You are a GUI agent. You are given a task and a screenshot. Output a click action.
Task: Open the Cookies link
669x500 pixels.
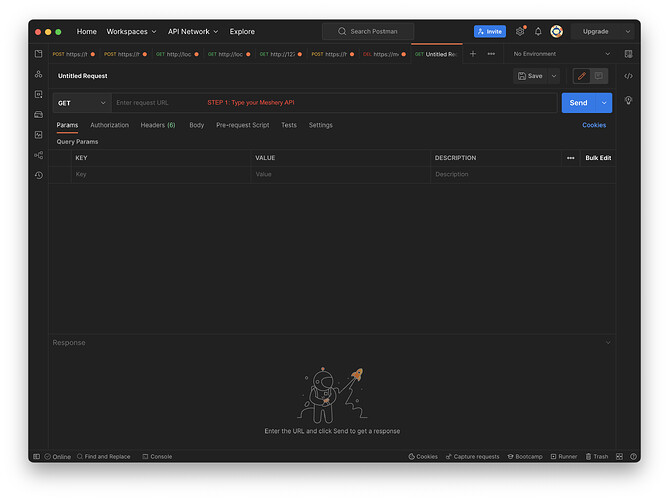(594, 125)
